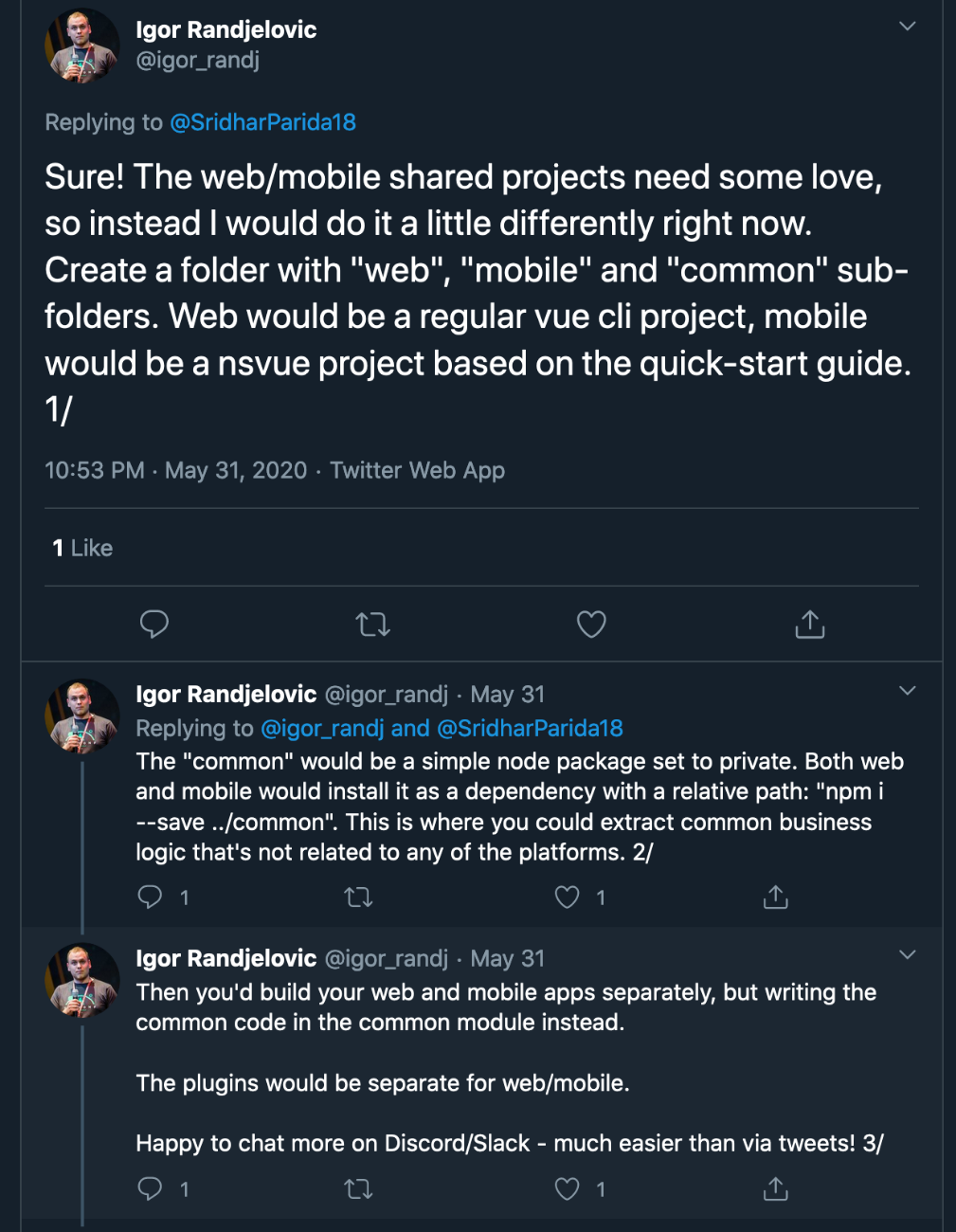Share the 3/ tweet

point(775,1188)
